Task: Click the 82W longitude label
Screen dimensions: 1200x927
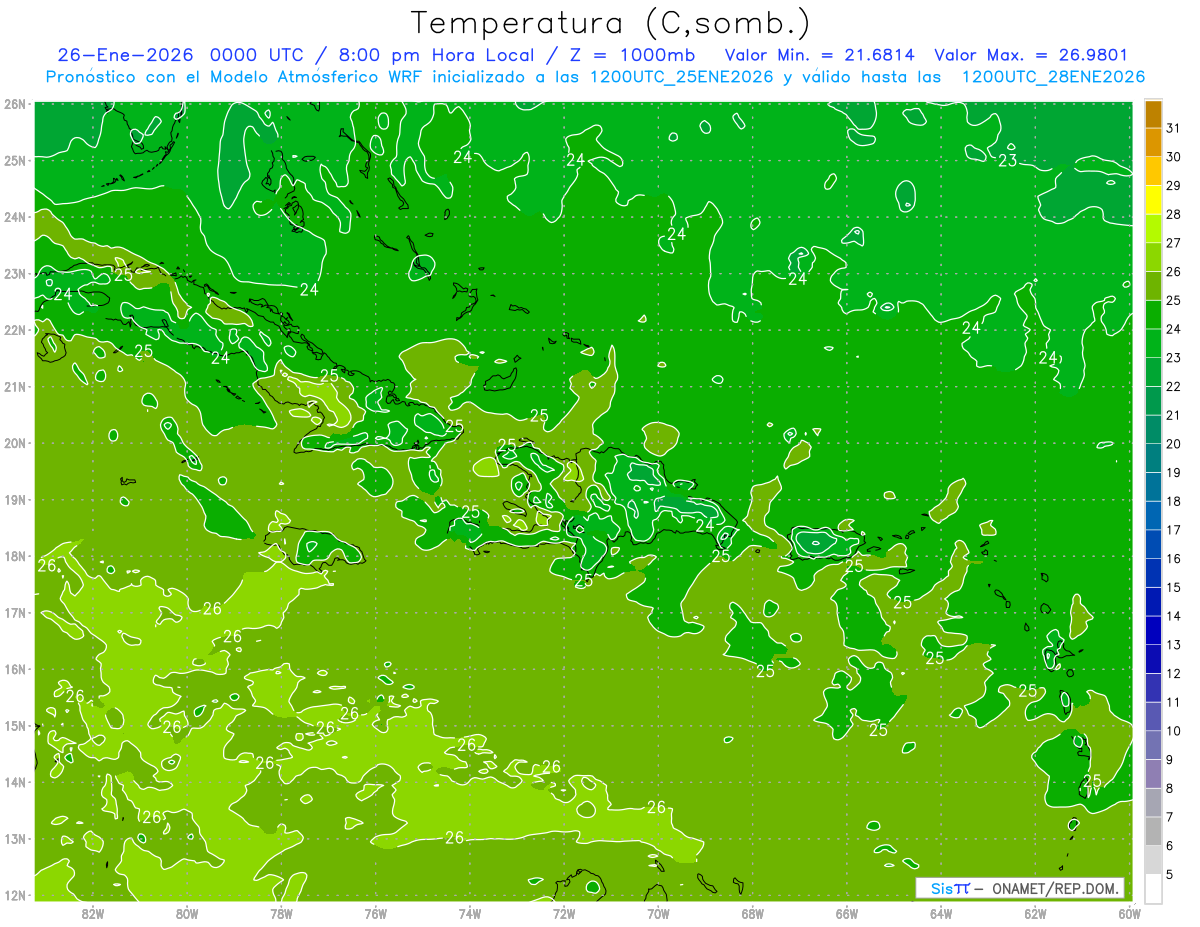Action: coord(93,913)
